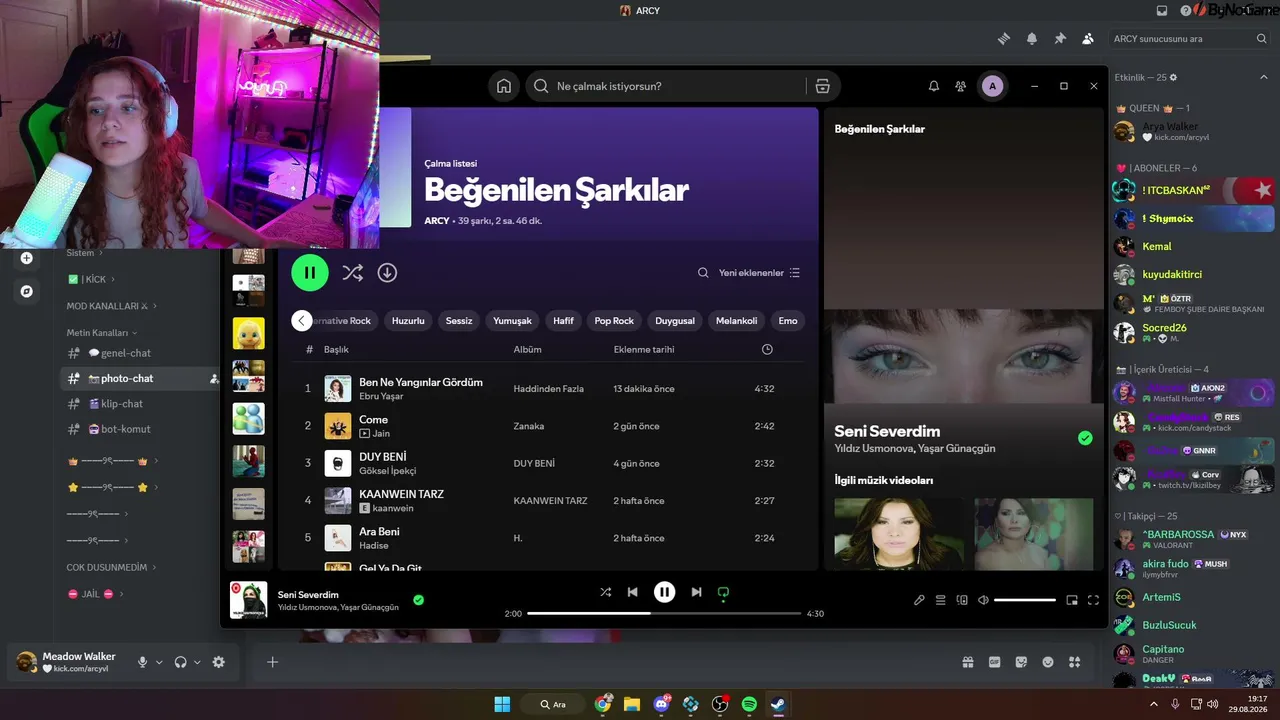Open Discord emoji picker

coord(1048,662)
